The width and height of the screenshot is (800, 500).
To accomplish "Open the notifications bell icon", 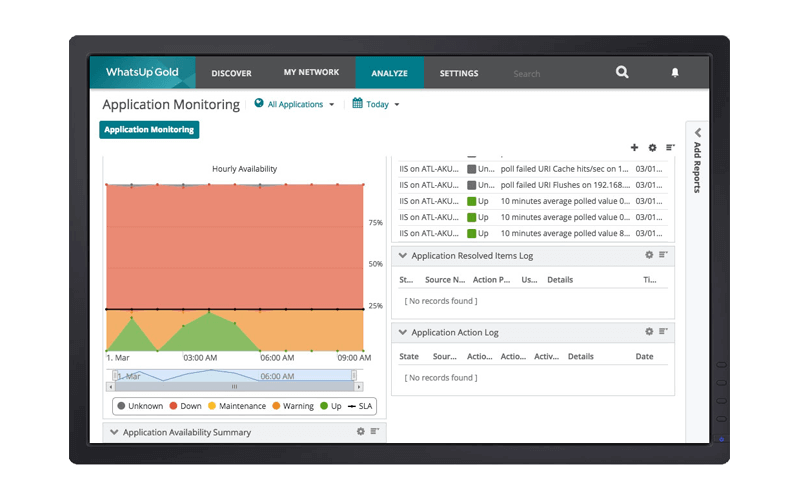I will point(674,72).
